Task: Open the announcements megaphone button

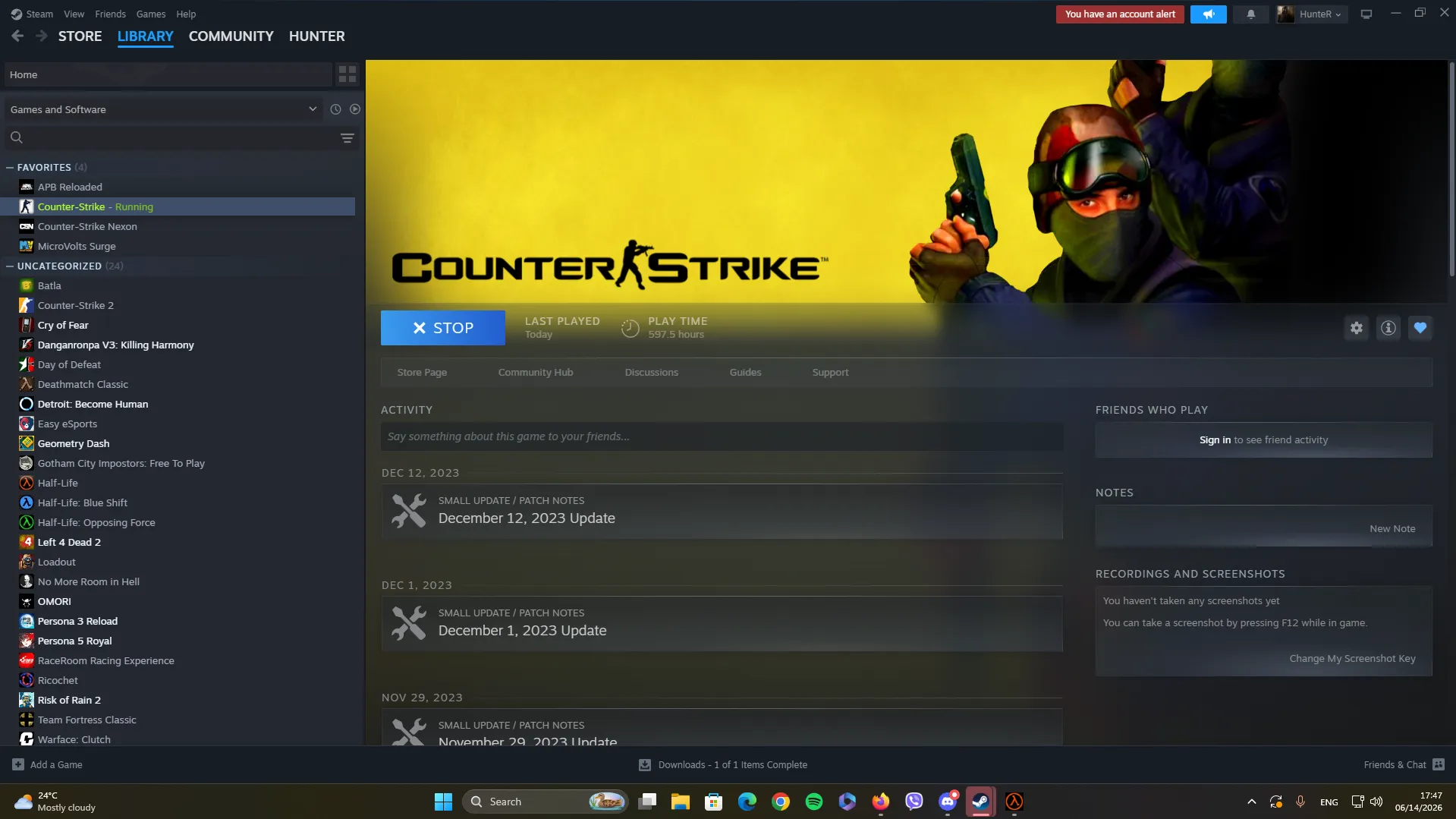Action: 1209,14
